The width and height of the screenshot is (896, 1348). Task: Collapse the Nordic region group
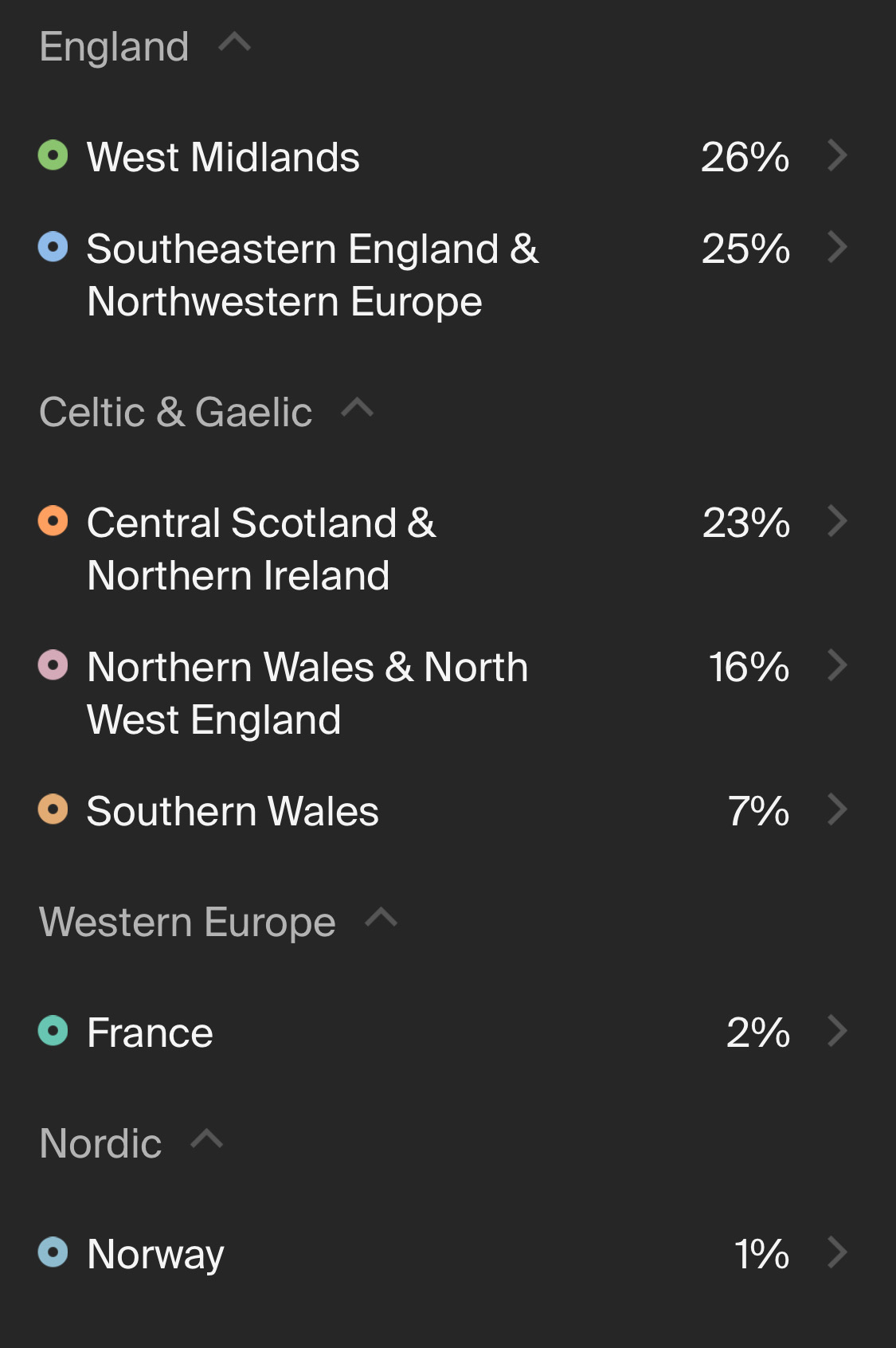(x=207, y=1140)
